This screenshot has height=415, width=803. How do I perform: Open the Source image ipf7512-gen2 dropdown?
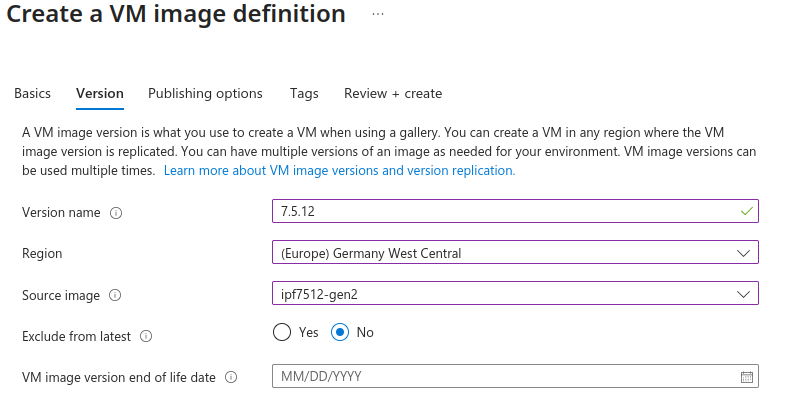coord(514,294)
